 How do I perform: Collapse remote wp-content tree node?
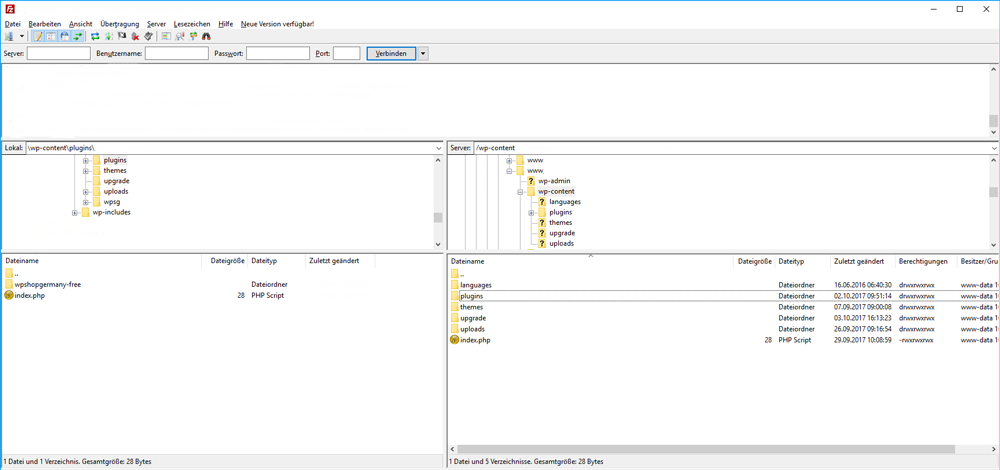pos(520,191)
